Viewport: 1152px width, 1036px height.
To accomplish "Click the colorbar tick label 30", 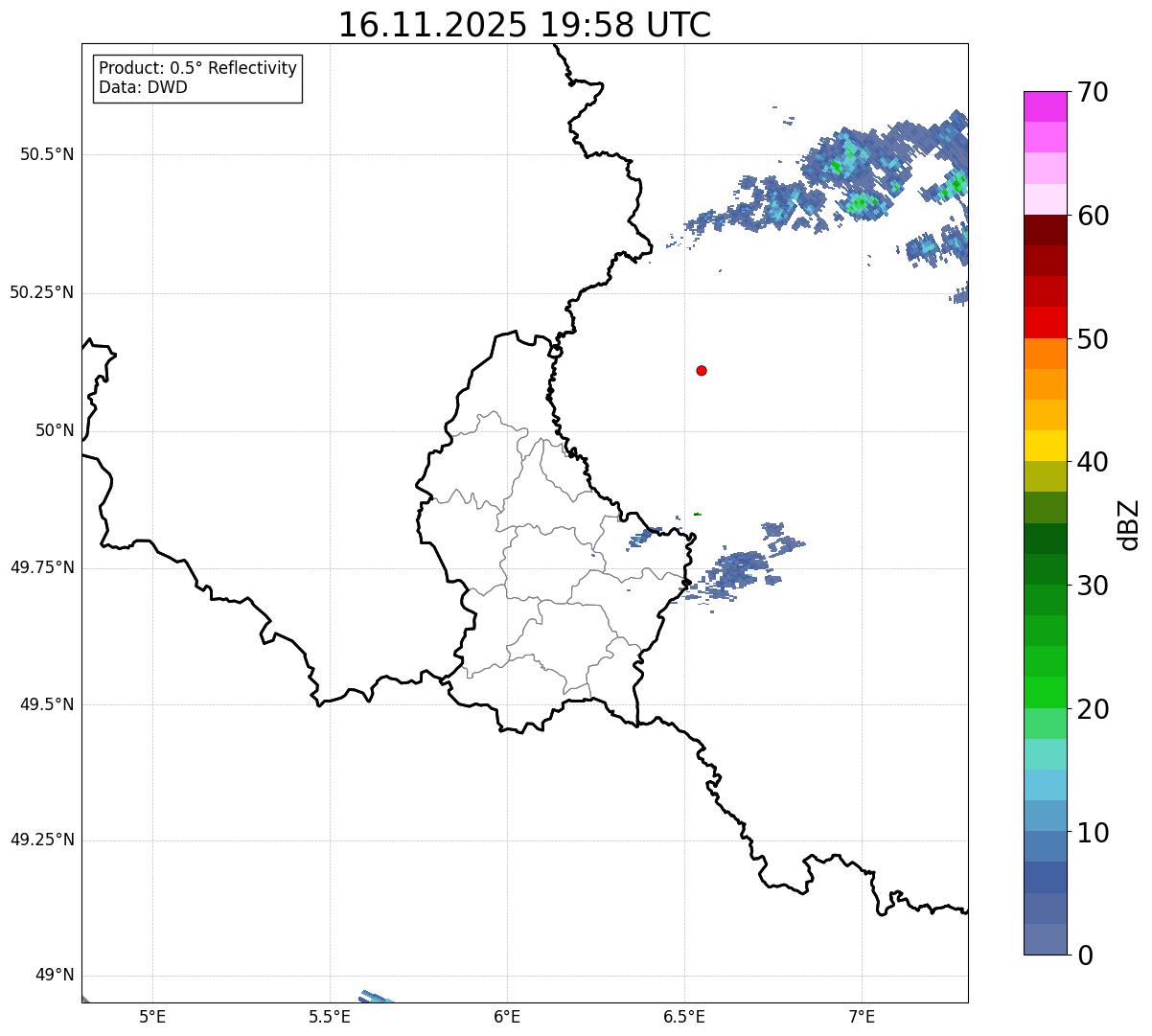I will point(1093,586).
